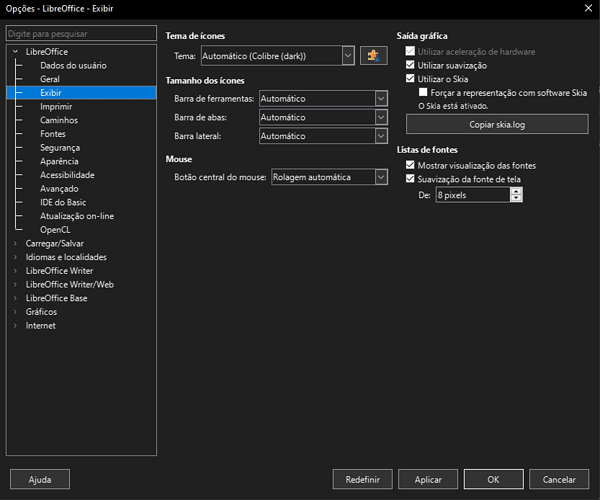Open the 'Fontes' options page
The height and width of the screenshot is (500, 600).
53,134
